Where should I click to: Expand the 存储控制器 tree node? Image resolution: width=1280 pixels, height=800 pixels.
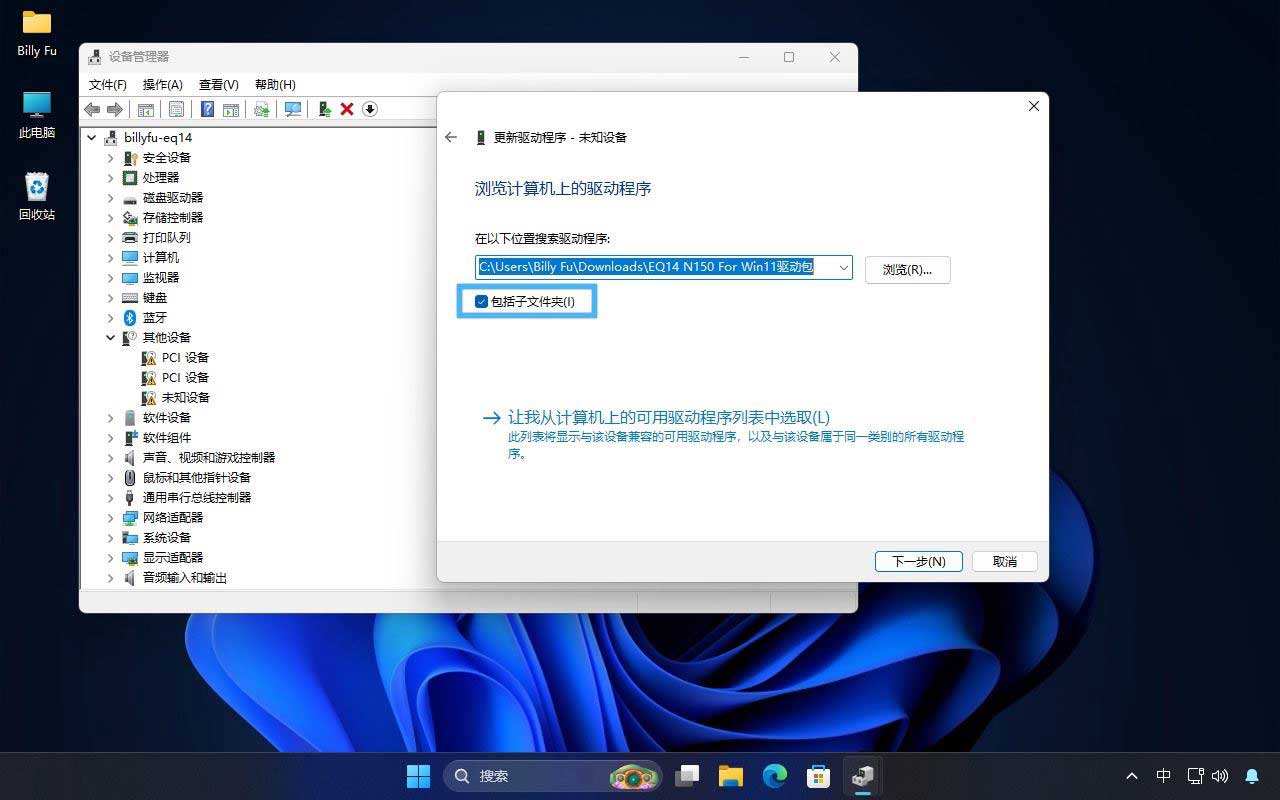click(111, 218)
